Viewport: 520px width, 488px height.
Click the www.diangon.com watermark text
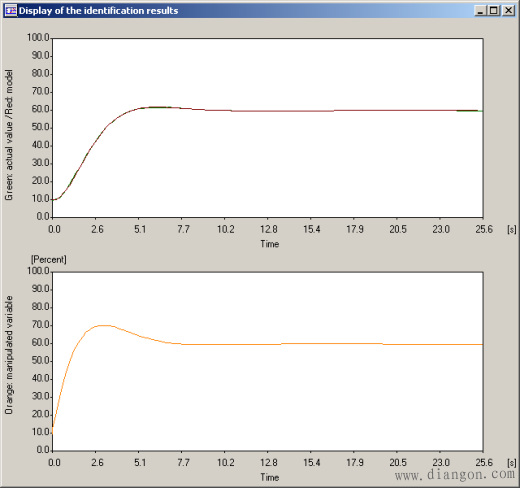455,474
